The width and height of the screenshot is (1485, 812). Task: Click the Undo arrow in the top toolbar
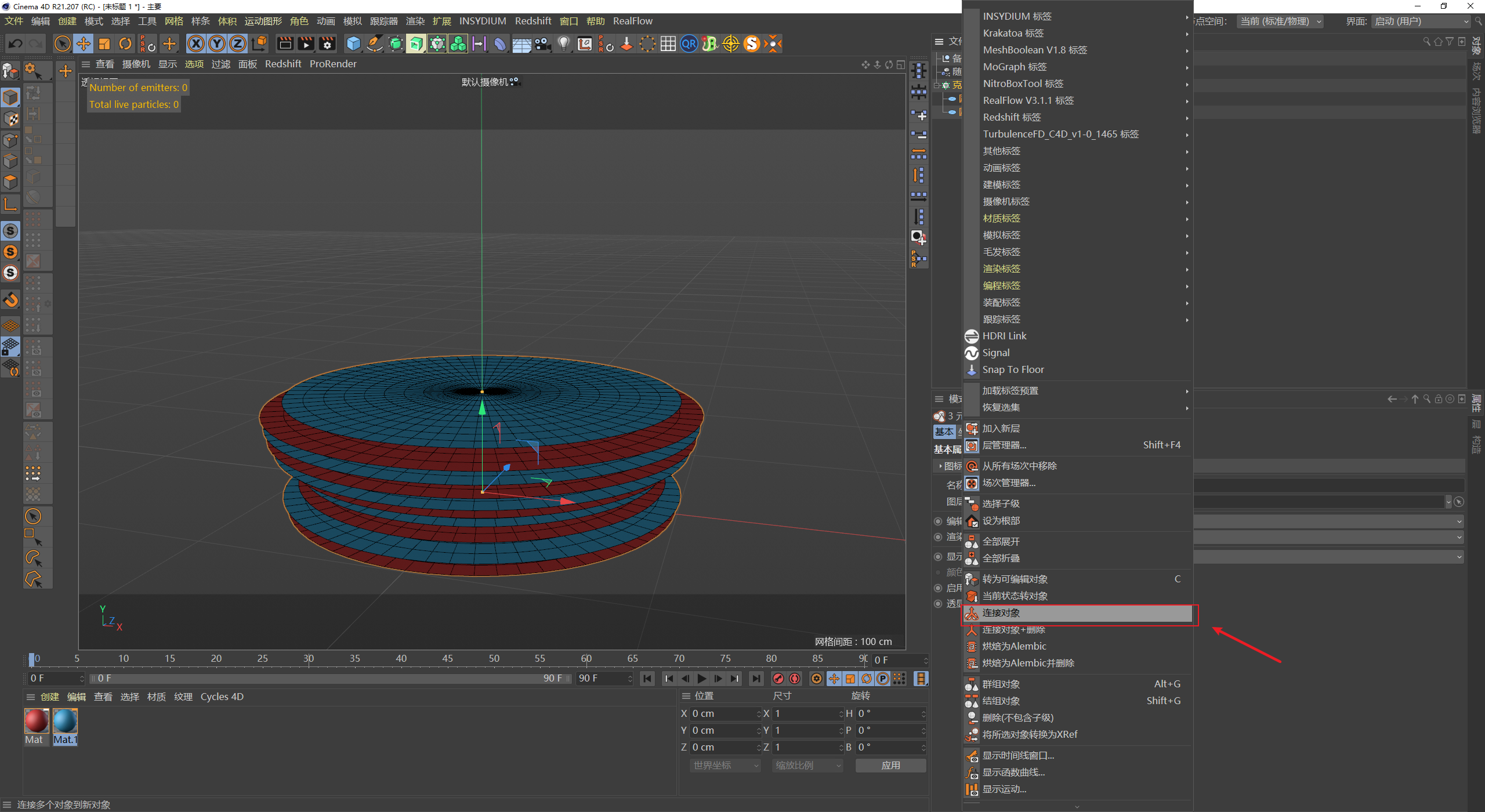pyautogui.click(x=16, y=43)
